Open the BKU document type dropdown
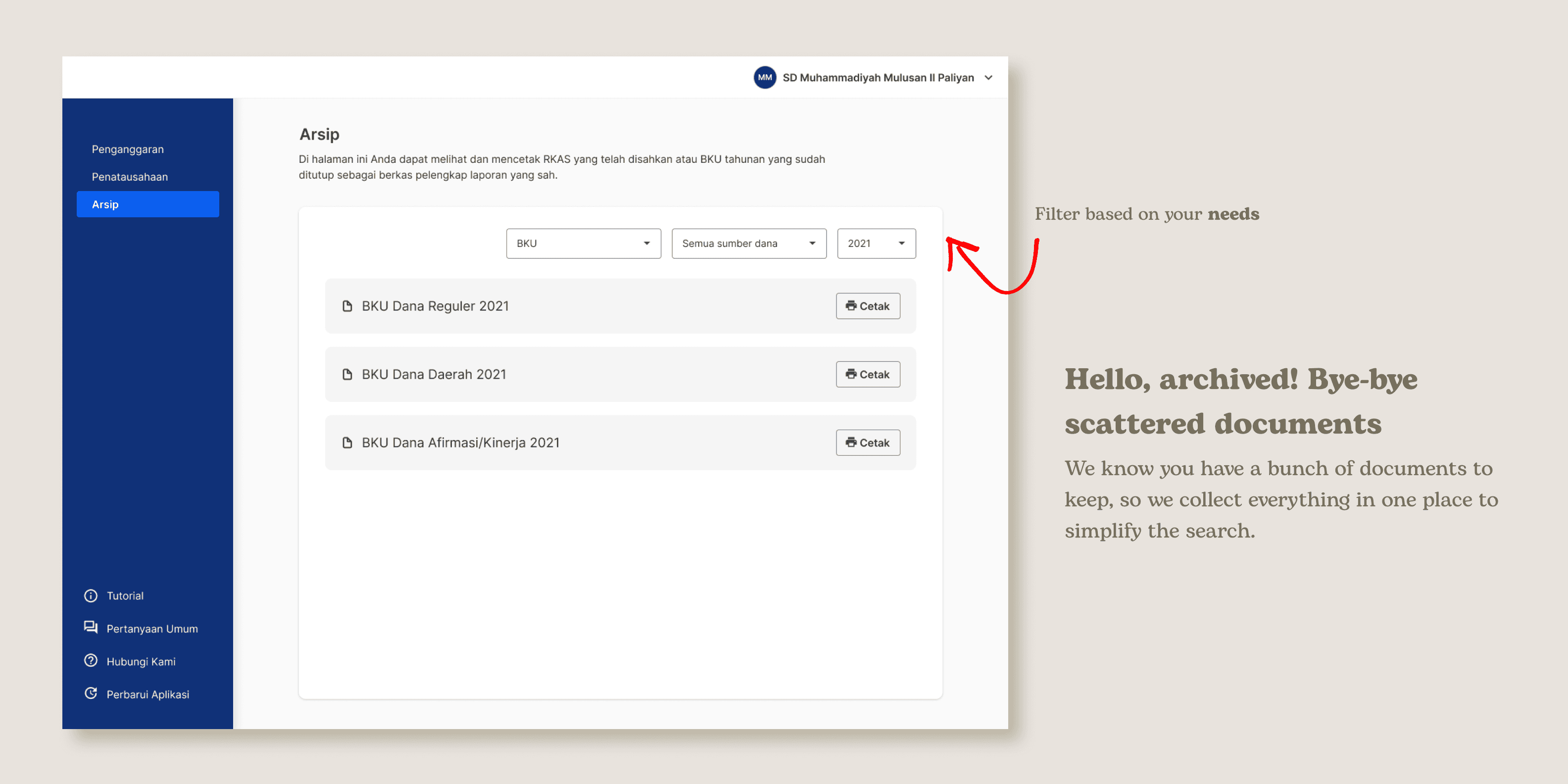The height and width of the screenshot is (784, 1568). click(583, 244)
